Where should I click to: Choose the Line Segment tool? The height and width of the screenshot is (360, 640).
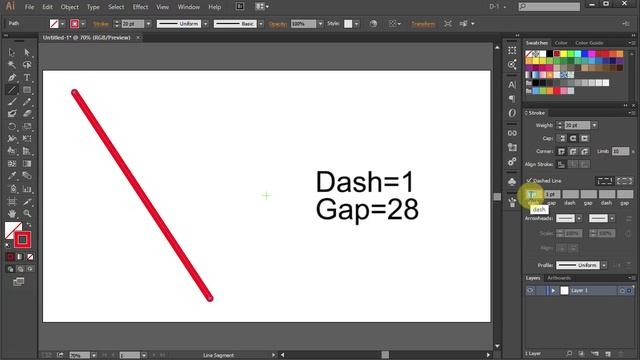(x=12, y=90)
